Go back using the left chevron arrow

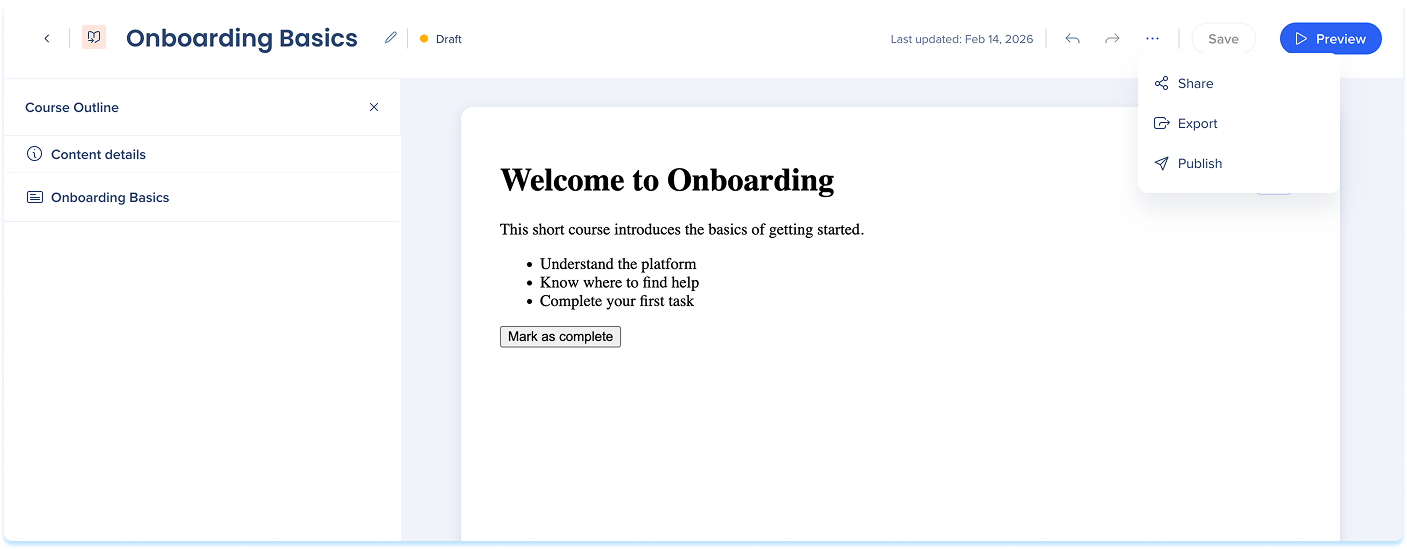[x=47, y=39]
